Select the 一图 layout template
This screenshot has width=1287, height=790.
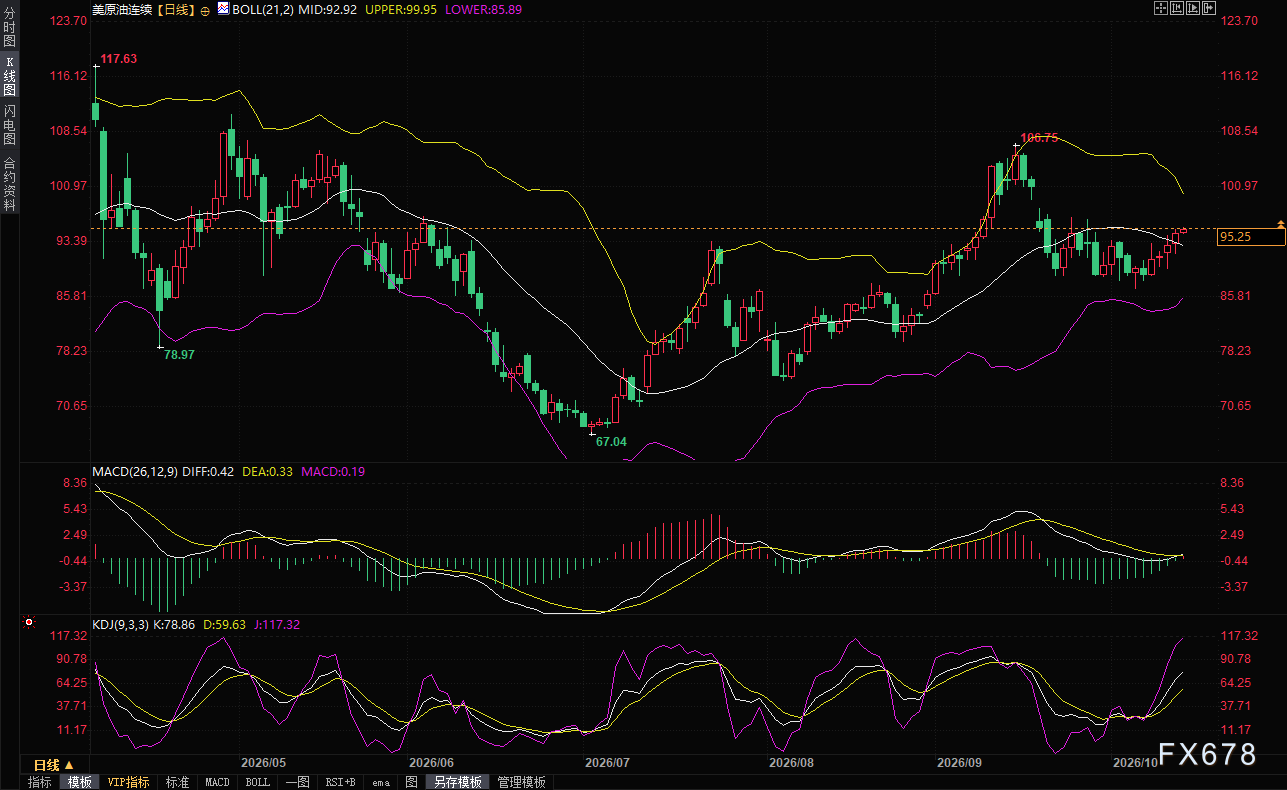pos(298,782)
